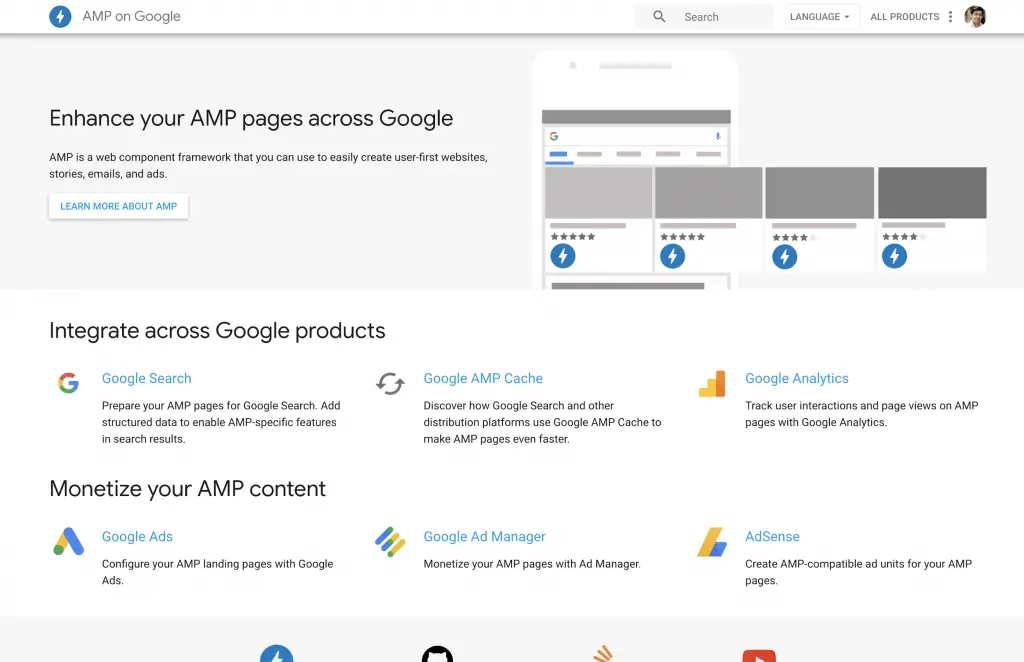Click the AMP on Google header title
Viewport: 1024px width, 662px height.
(131, 17)
